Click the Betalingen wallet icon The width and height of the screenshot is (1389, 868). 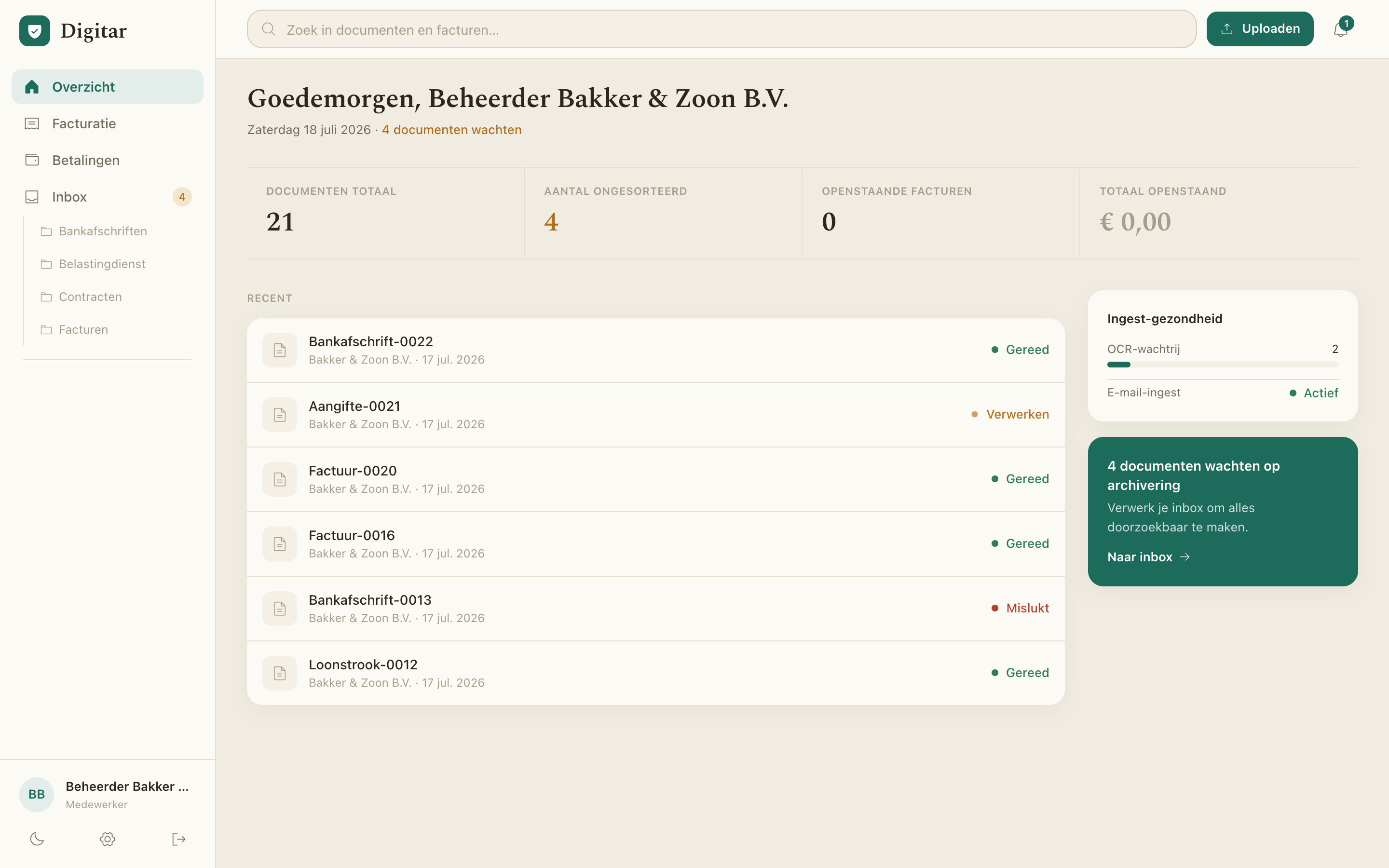32,160
